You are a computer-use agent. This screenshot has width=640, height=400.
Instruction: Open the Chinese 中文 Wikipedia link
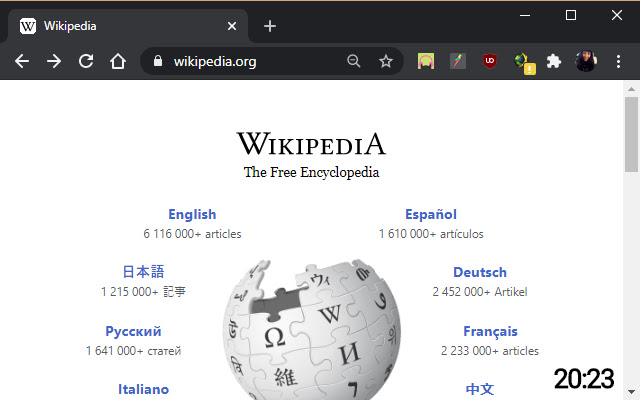480,389
